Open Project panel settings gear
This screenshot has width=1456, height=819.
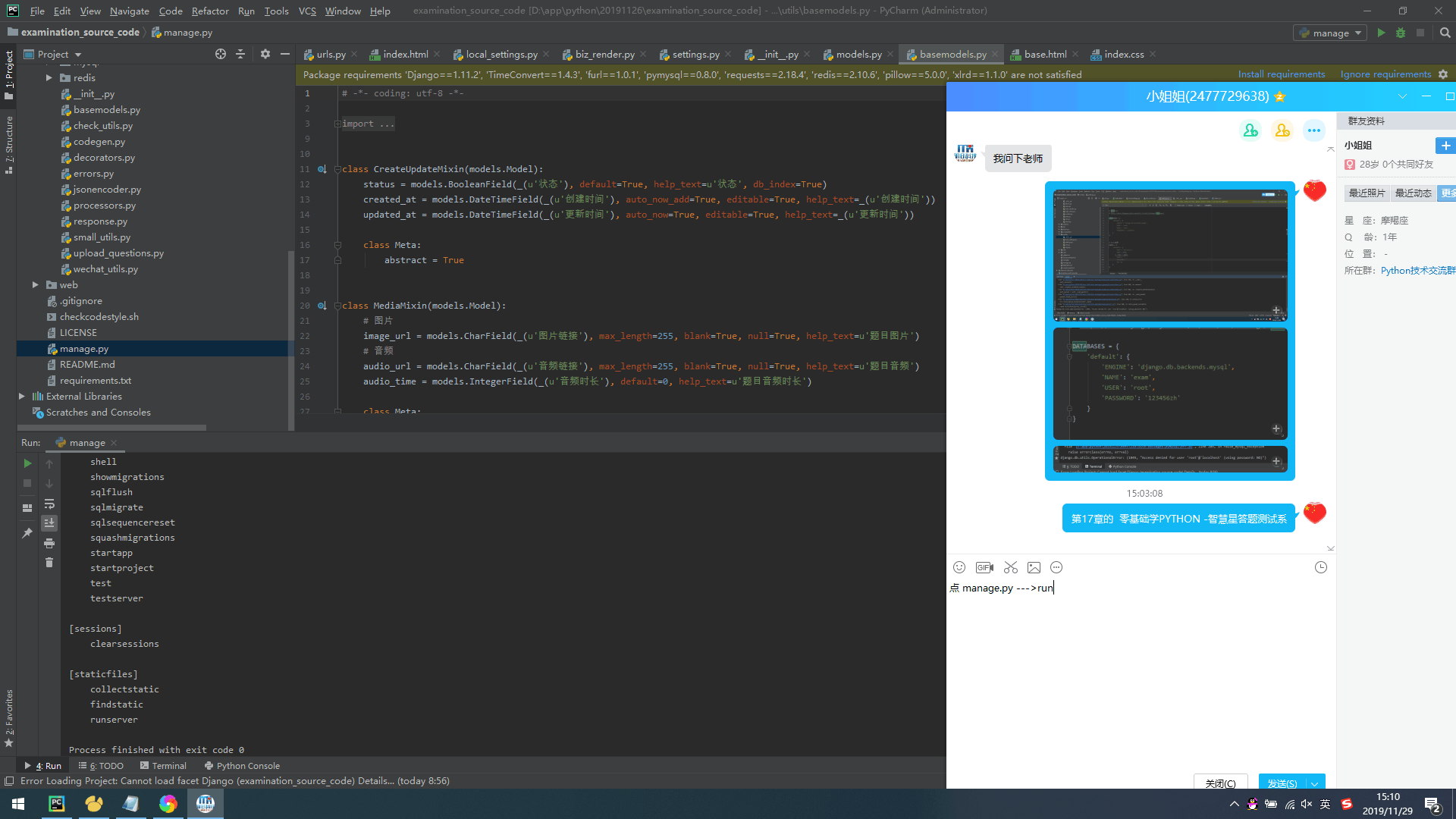pos(265,54)
